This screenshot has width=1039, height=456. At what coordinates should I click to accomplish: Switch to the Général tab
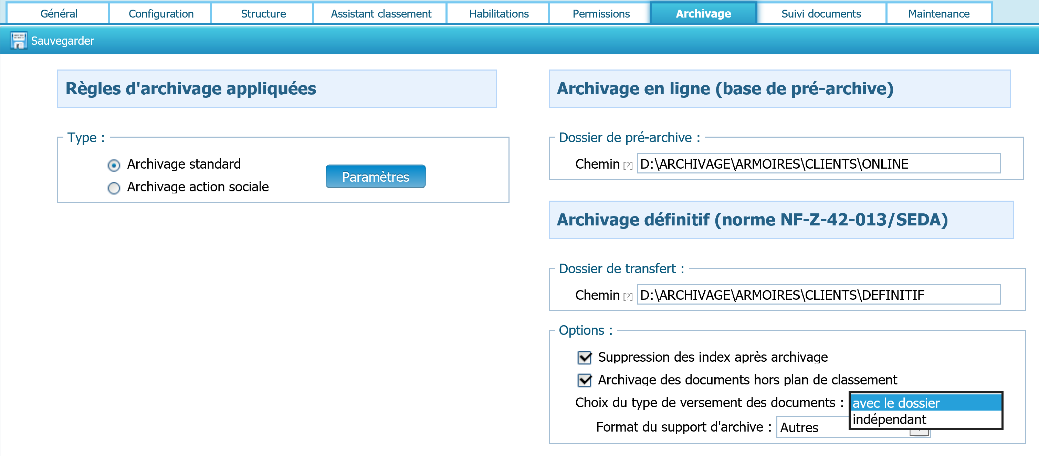click(59, 14)
